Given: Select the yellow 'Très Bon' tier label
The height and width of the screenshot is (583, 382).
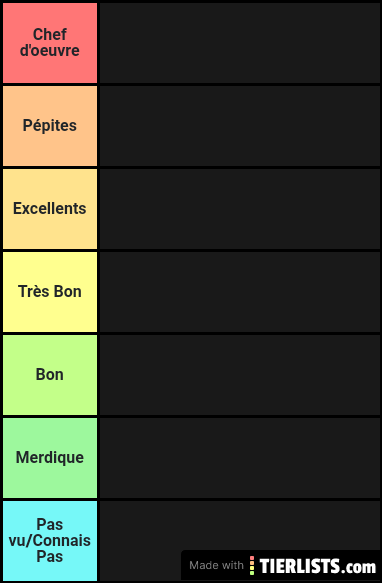Looking at the screenshot, I should click(x=50, y=292).
